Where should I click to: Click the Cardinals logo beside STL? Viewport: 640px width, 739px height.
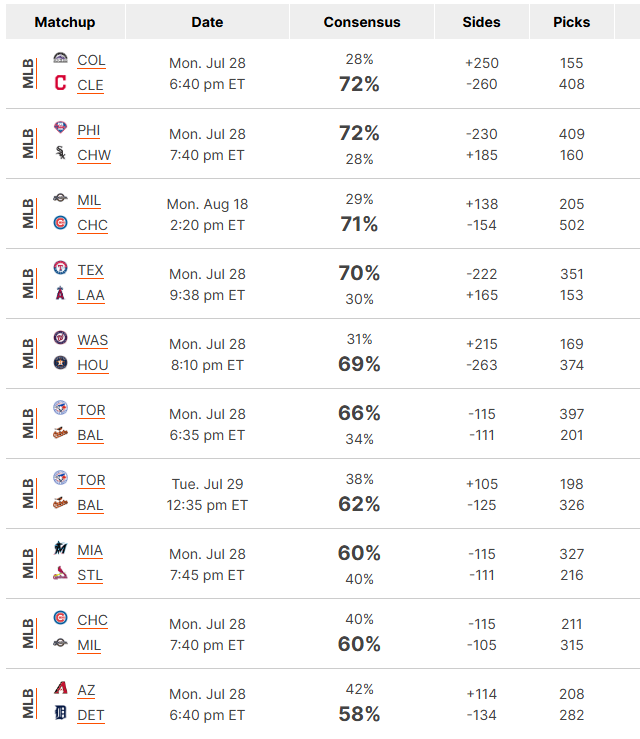pyautogui.click(x=60, y=573)
